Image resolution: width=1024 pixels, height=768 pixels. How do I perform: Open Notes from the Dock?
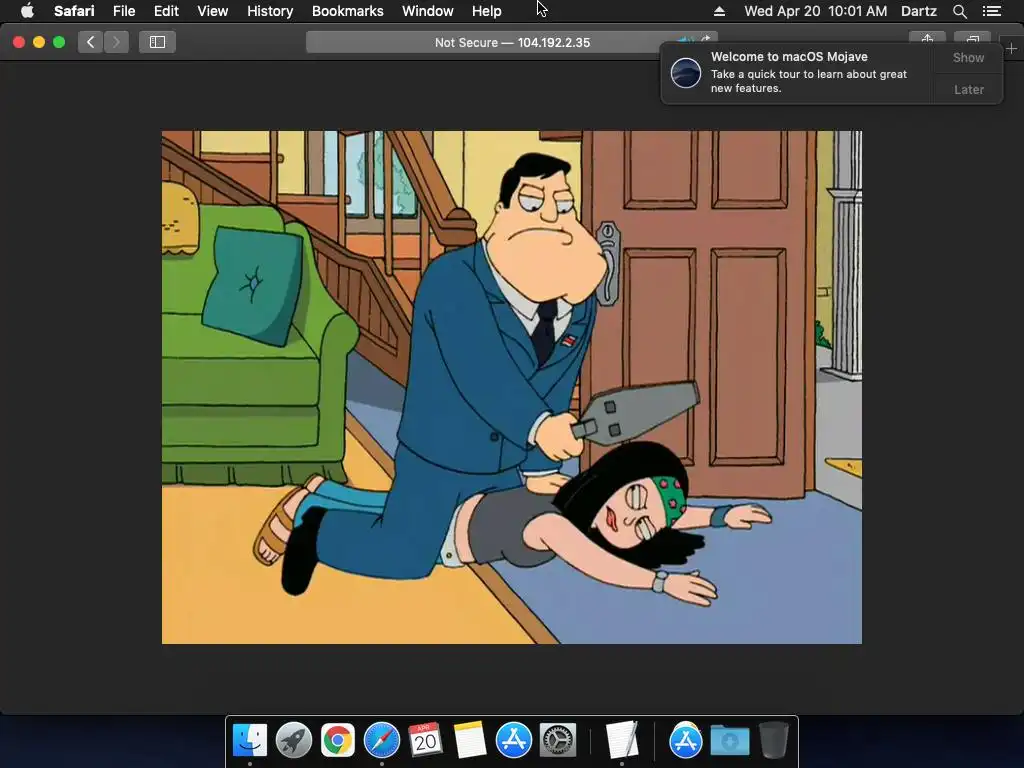point(470,741)
